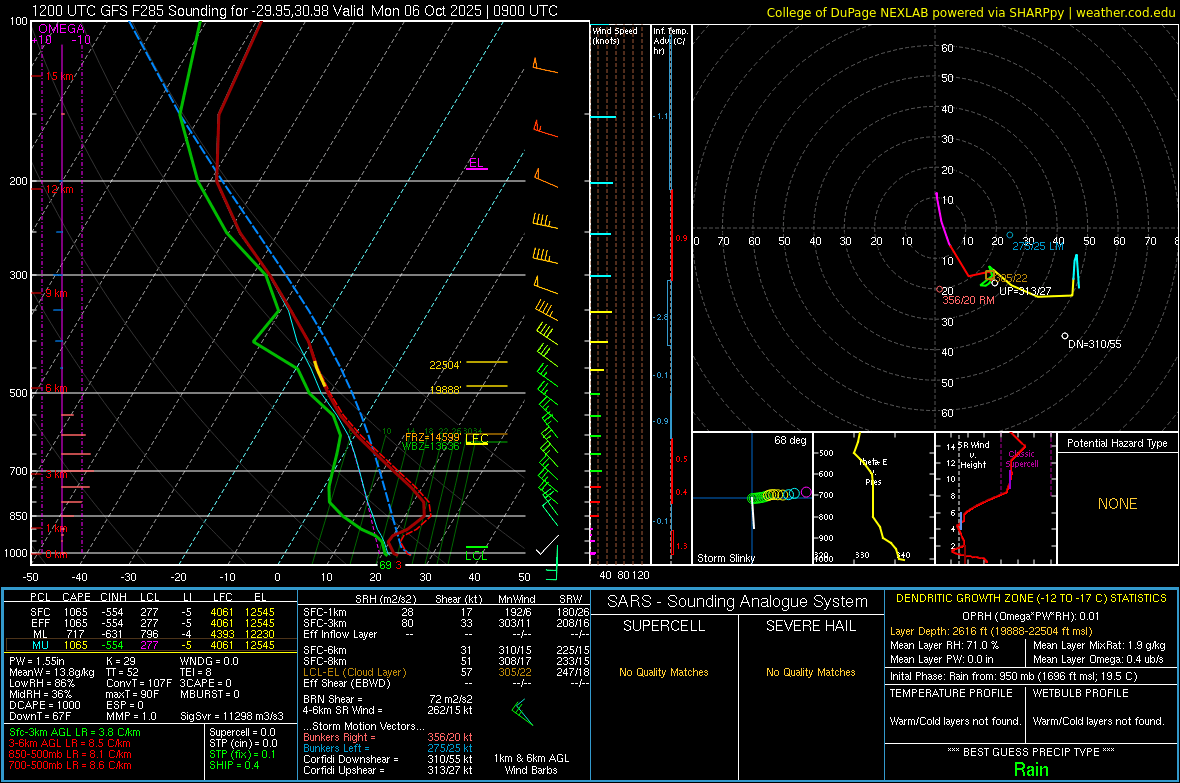Click the DCAPE = 1000 value
The height and width of the screenshot is (783, 1180).
(x=44, y=705)
